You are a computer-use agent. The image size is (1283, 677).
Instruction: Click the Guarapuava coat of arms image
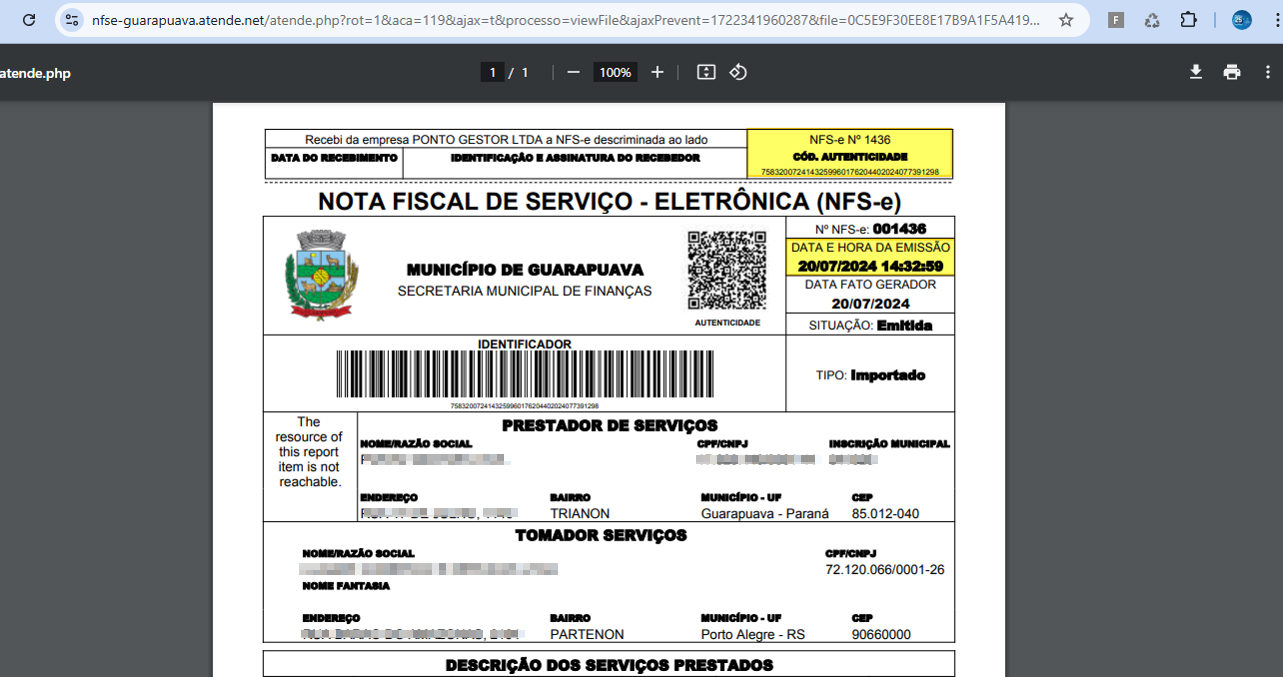(321, 274)
